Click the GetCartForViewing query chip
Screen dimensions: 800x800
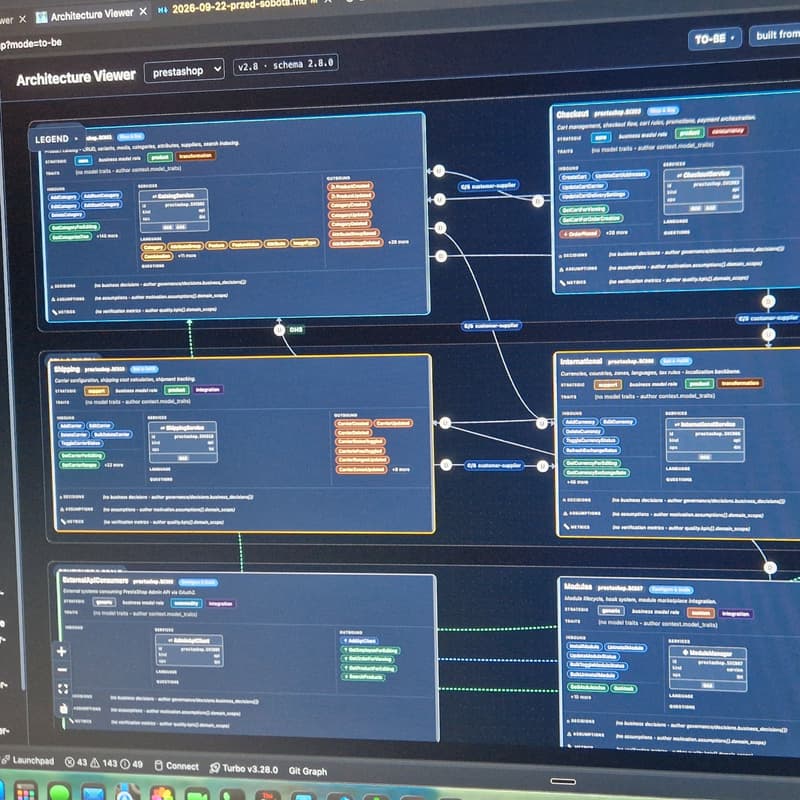[x=584, y=209]
